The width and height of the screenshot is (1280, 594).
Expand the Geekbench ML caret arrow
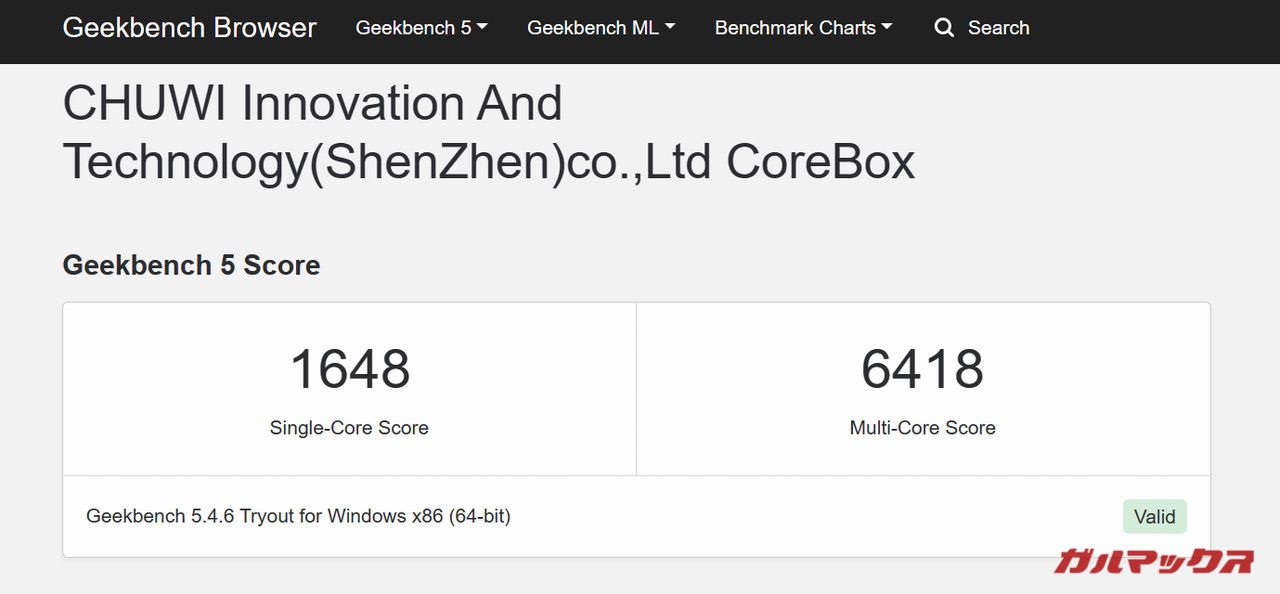(x=670, y=27)
